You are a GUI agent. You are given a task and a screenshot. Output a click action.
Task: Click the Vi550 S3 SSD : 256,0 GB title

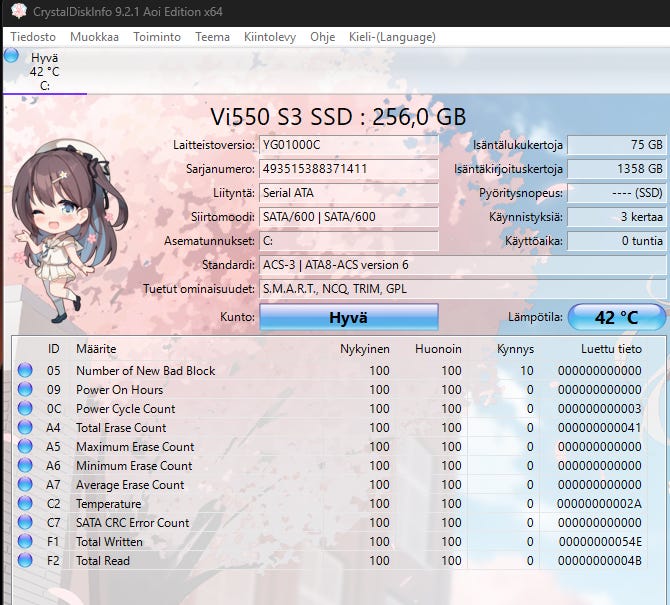click(x=338, y=117)
